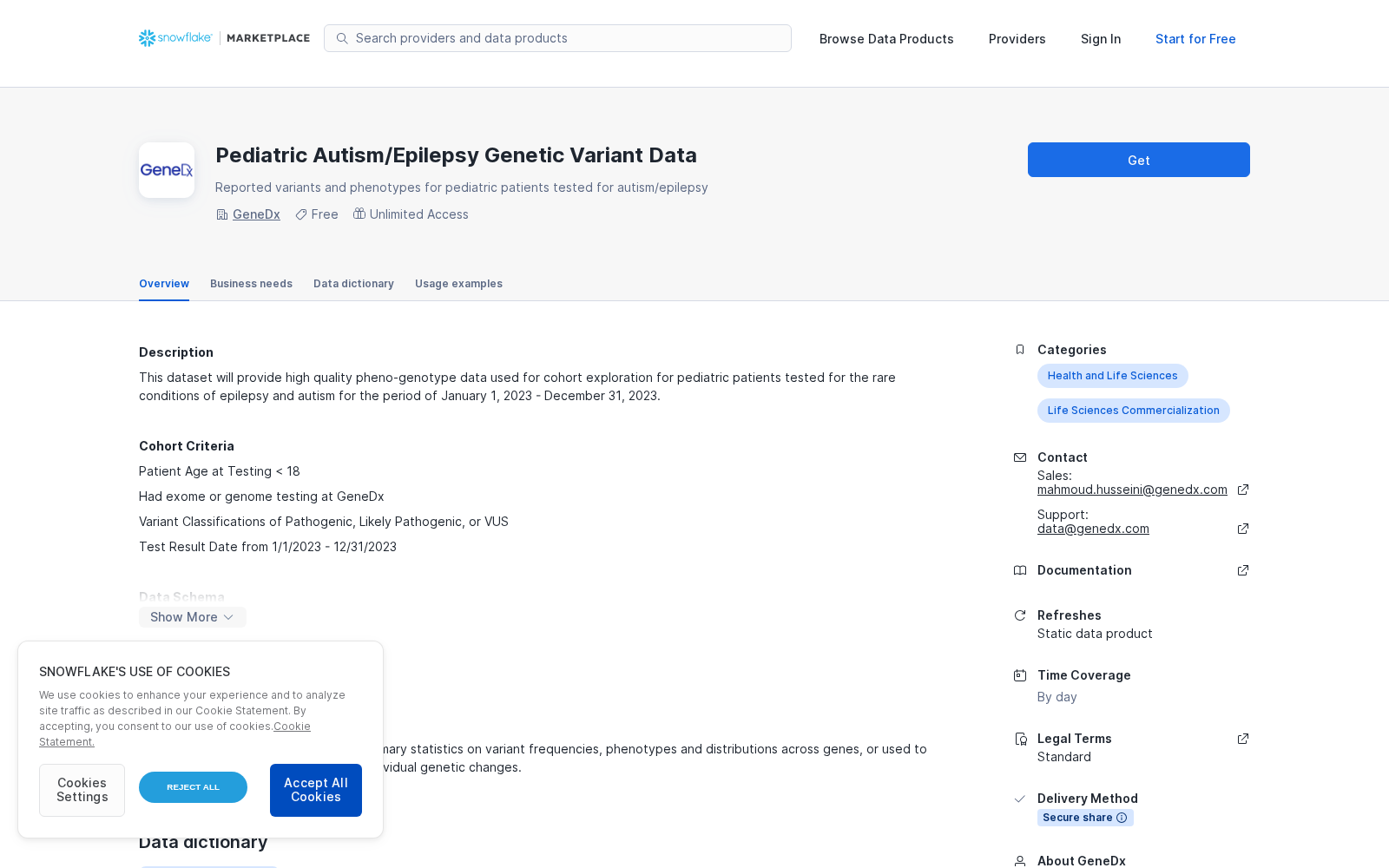Click the Documentation heading link

[x=1084, y=570]
